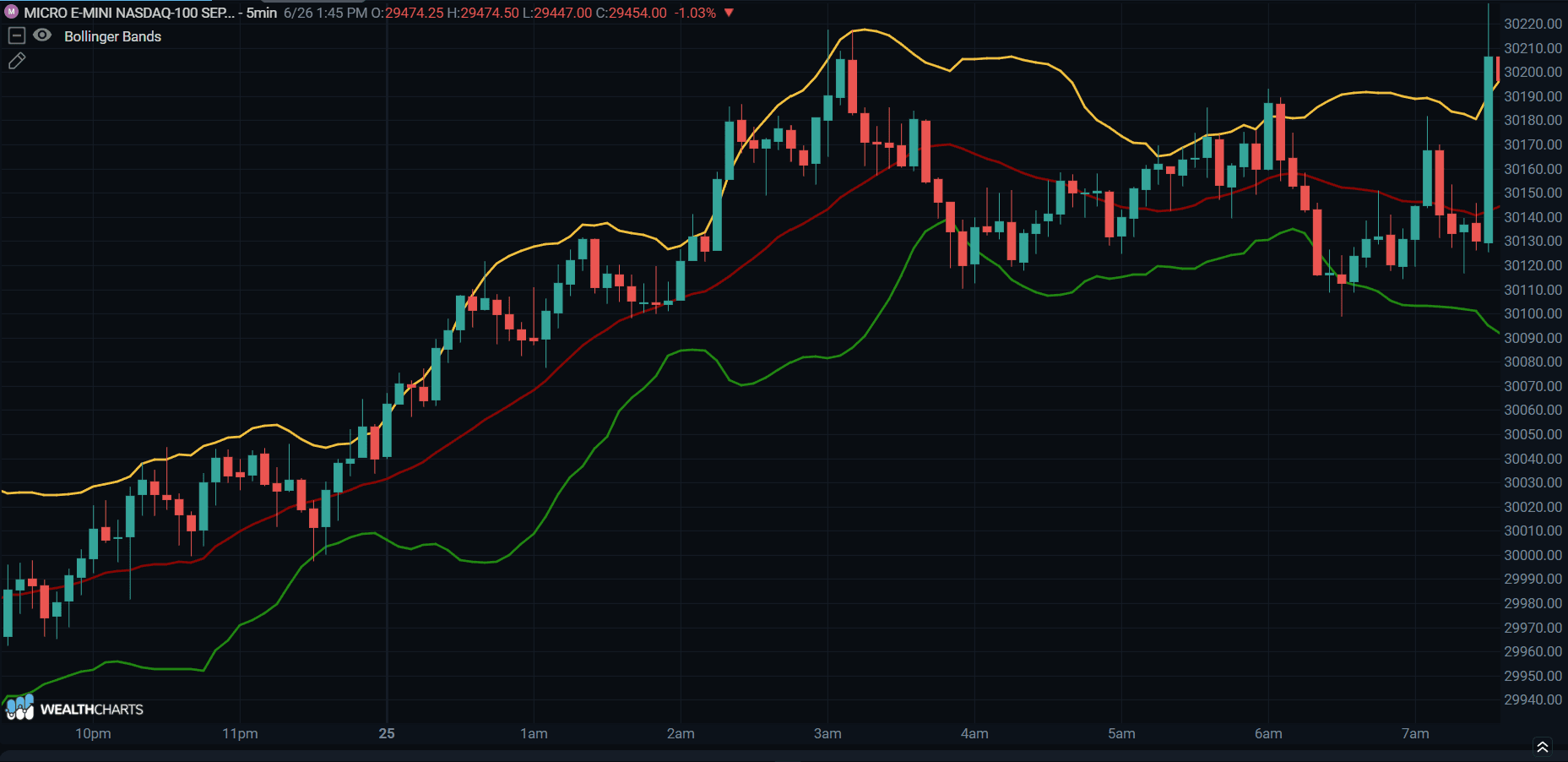
Task: Click the 30100.00 price axis label
Action: (1533, 313)
